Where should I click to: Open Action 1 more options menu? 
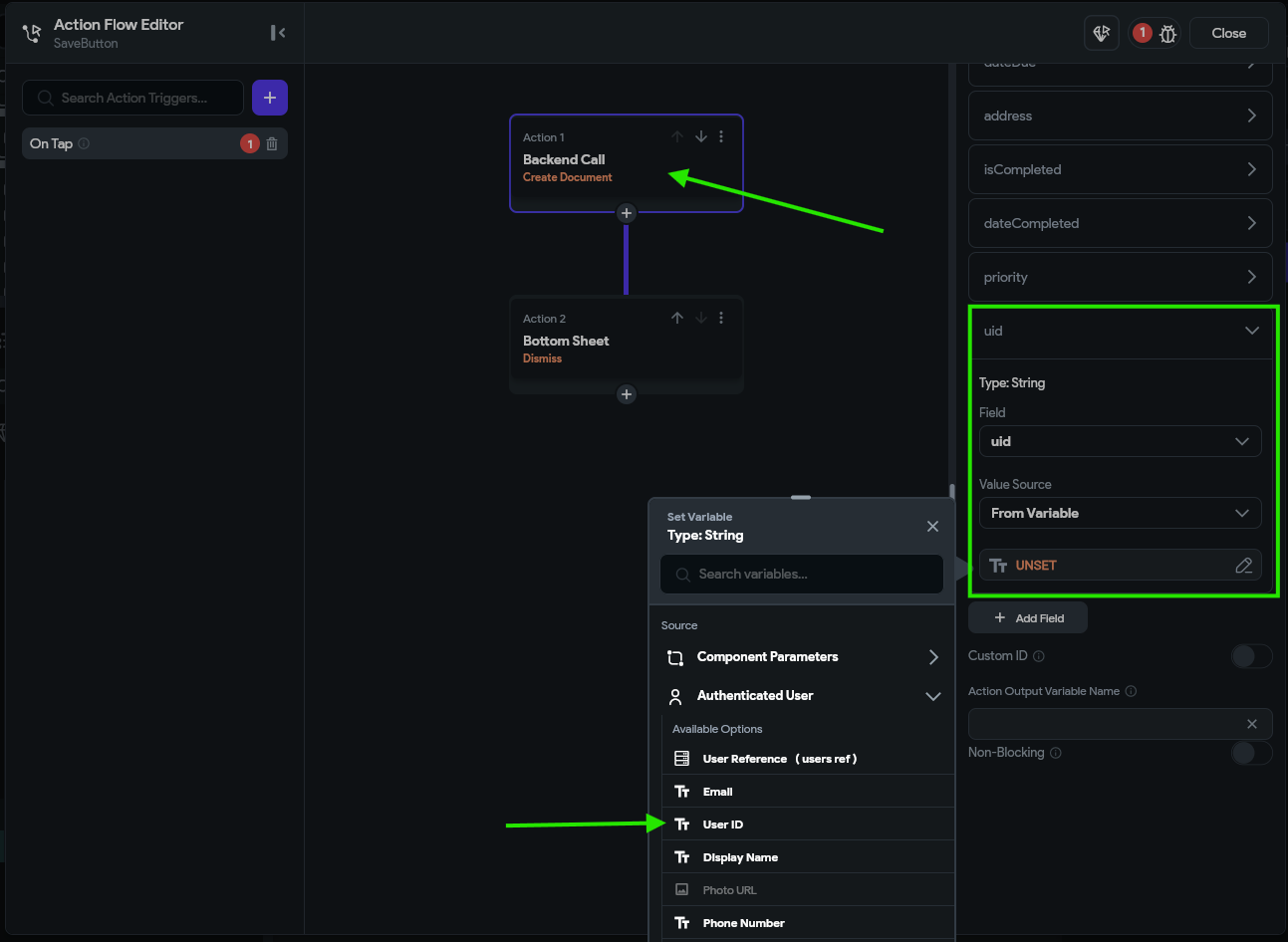(721, 136)
